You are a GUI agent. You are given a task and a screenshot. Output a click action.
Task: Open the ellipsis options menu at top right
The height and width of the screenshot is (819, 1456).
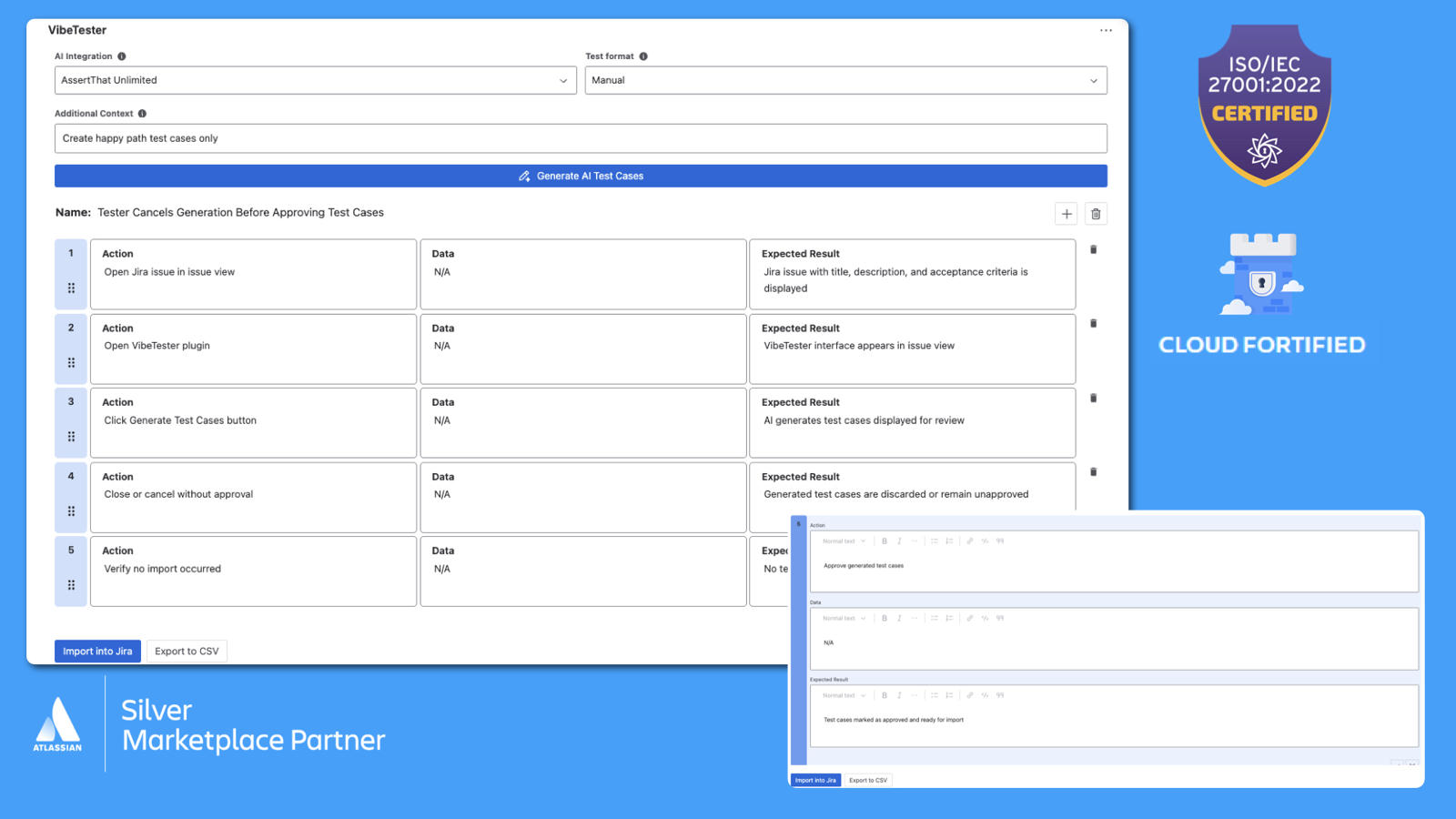[1106, 30]
